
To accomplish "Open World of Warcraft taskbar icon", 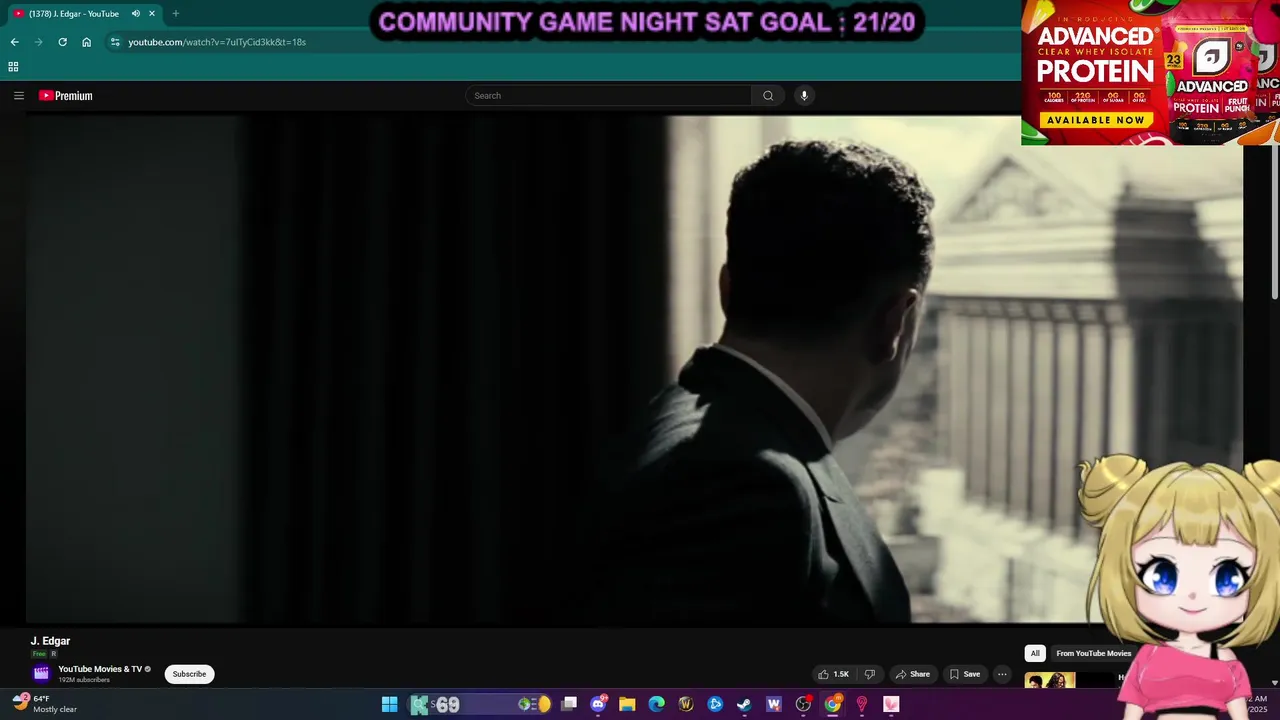I will click(x=686, y=704).
